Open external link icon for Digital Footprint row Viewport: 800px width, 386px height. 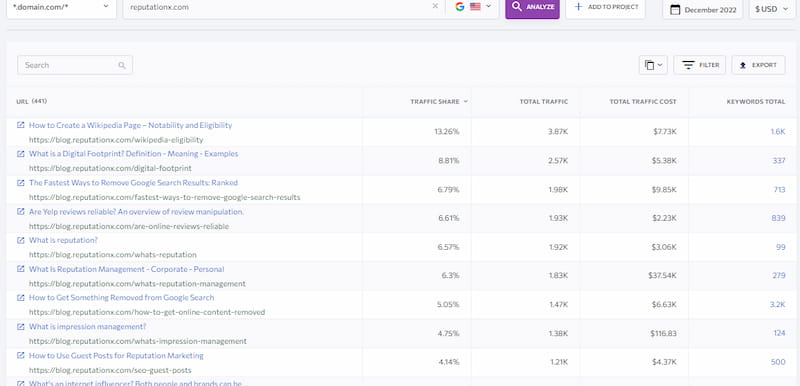pyautogui.click(x=20, y=153)
